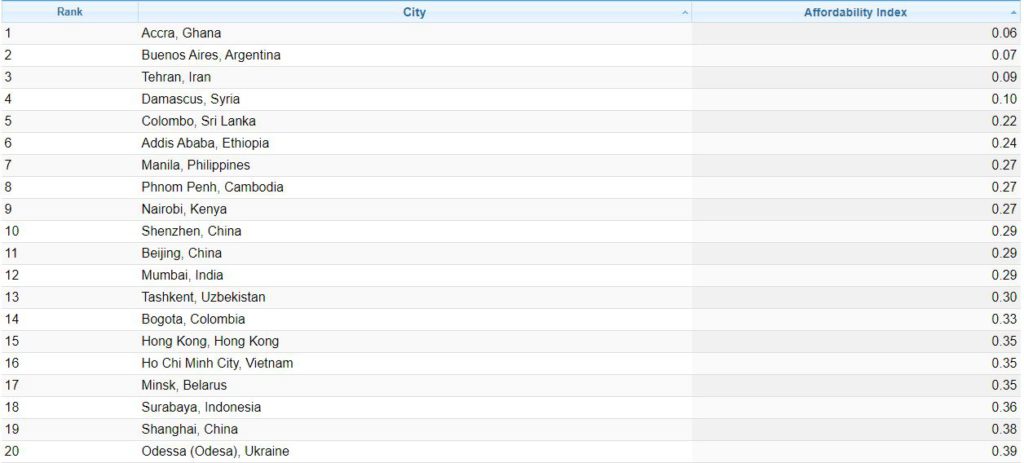This screenshot has height=463, width=1024.
Task: Select the Colombo, Sri Lanka cell
Action: (415, 121)
